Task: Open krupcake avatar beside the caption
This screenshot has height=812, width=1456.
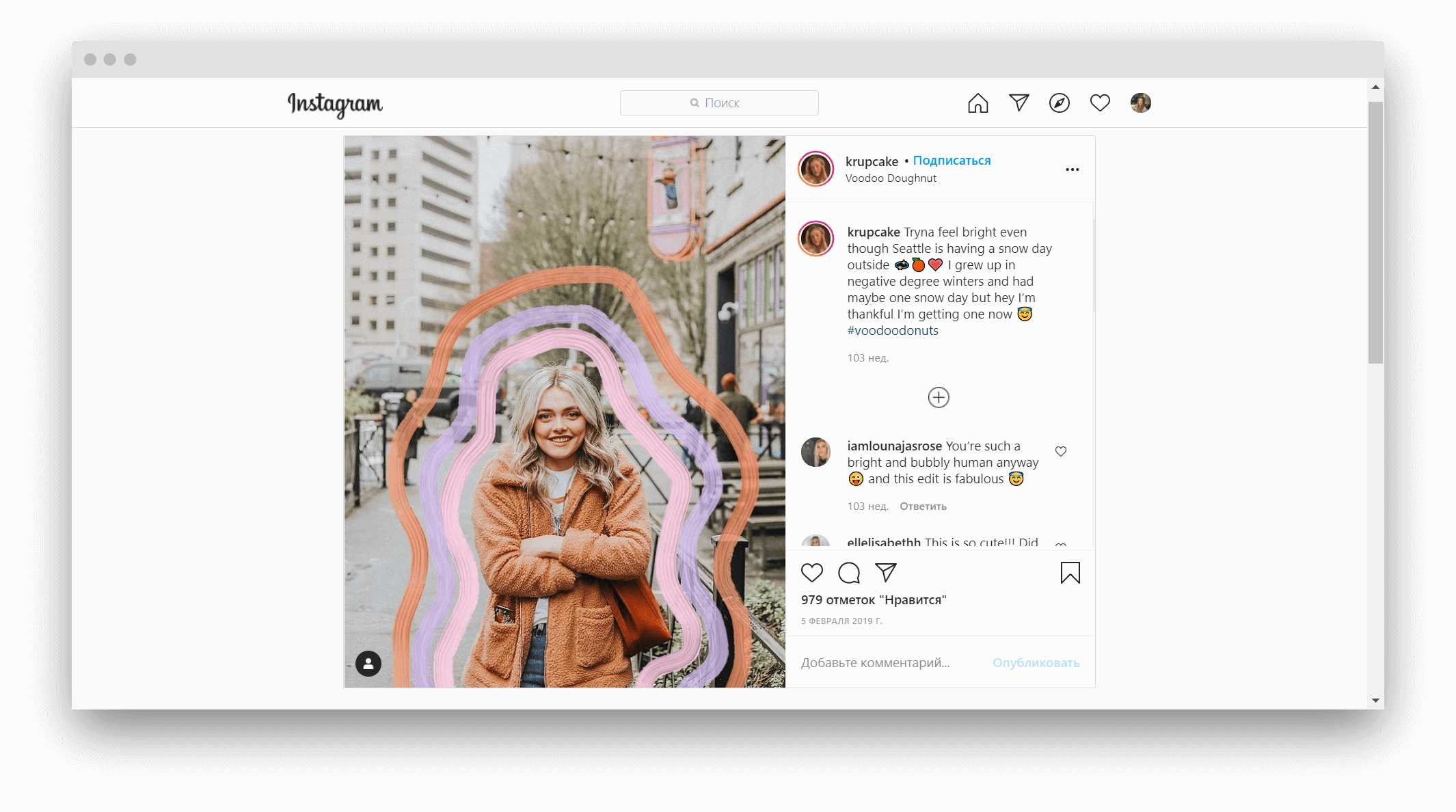Action: click(x=815, y=239)
